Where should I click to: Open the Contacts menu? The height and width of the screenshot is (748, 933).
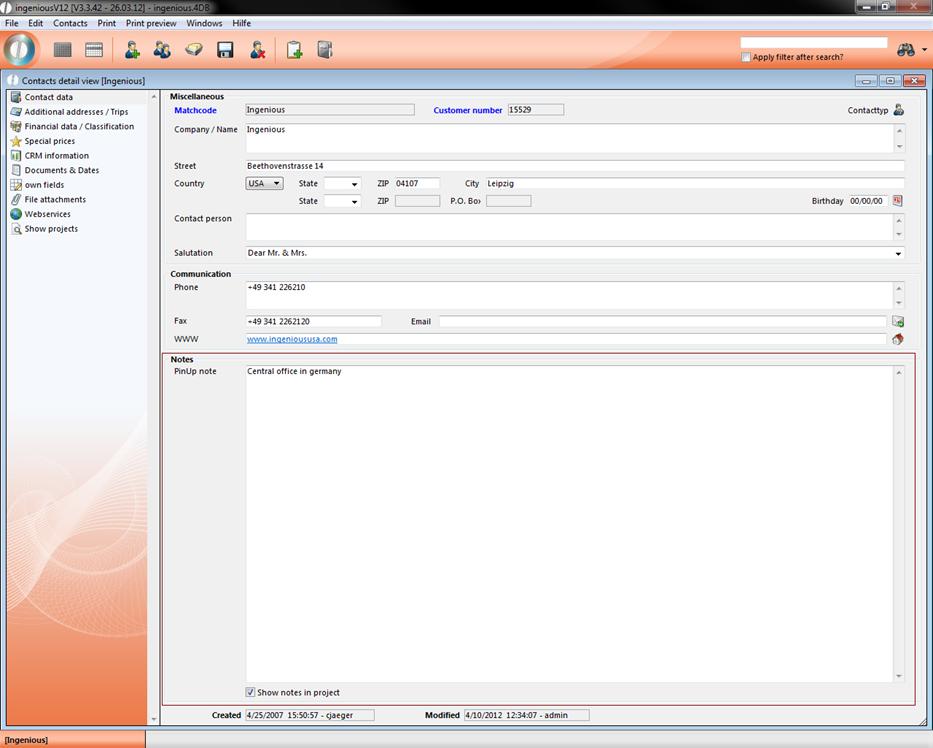pyautogui.click(x=70, y=23)
